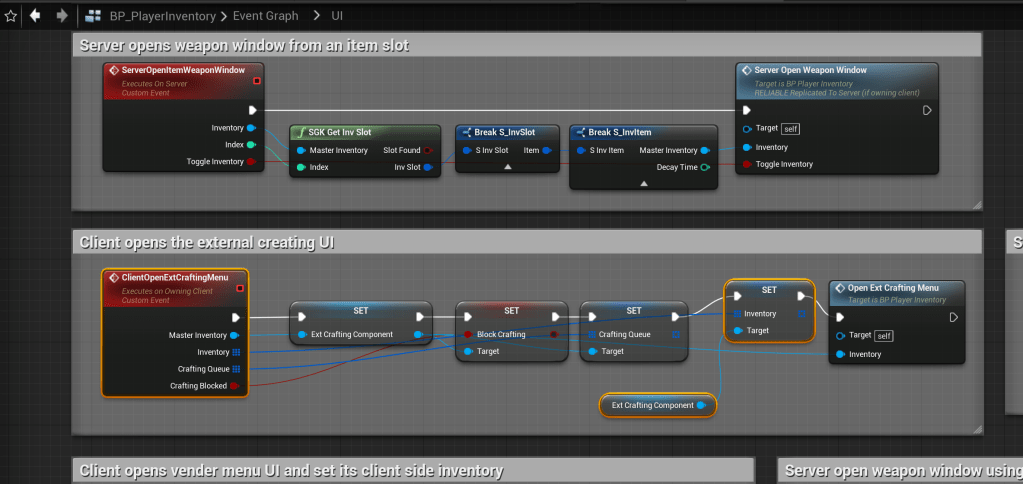This screenshot has height=484, width=1023.
Task: Click Inventory array input on SET node
Action: tap(737, 314)
